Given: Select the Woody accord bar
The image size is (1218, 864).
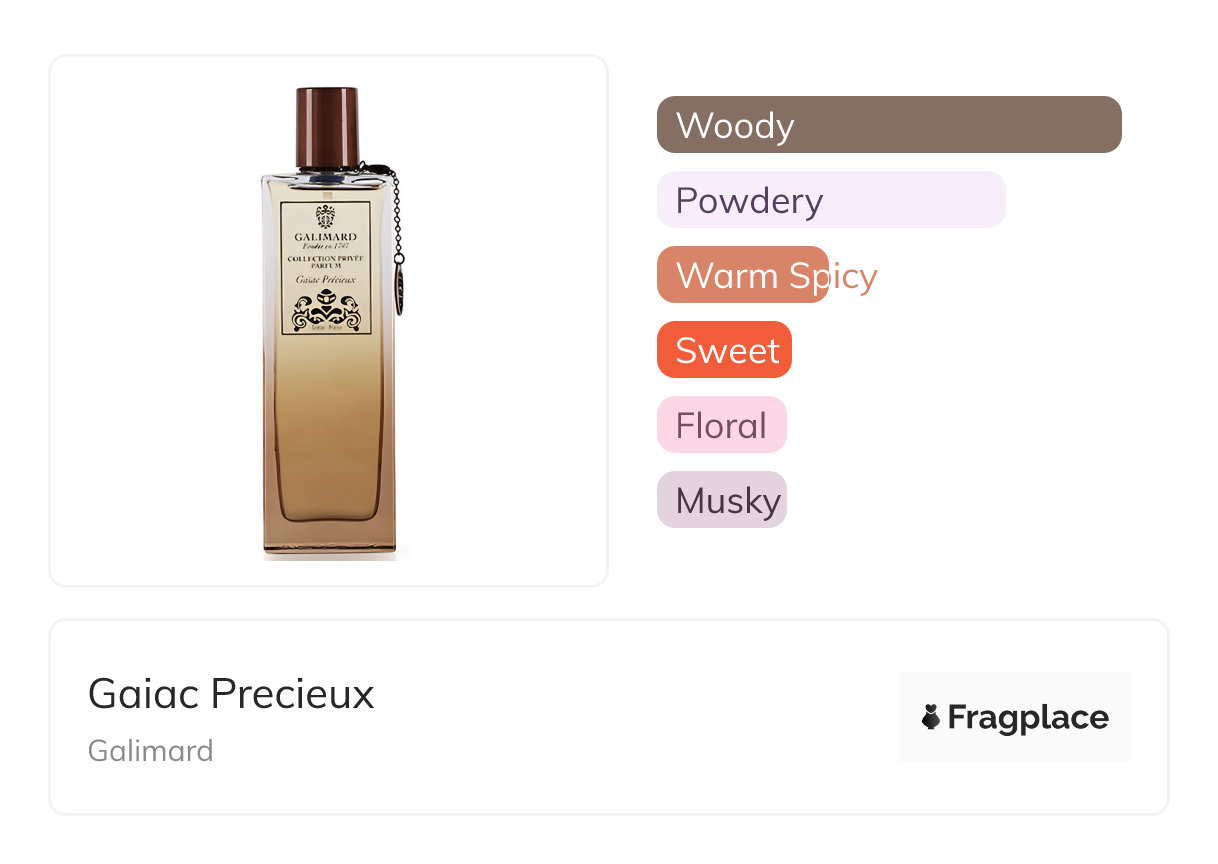Looking at the screenshot, I should pos(888,125).
